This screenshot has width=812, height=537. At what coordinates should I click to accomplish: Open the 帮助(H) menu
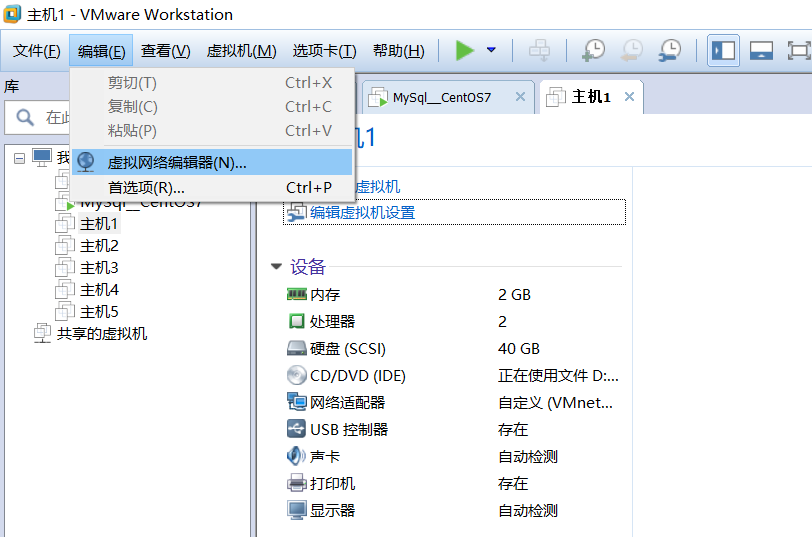pyautogui.click(x=398, y=51)
